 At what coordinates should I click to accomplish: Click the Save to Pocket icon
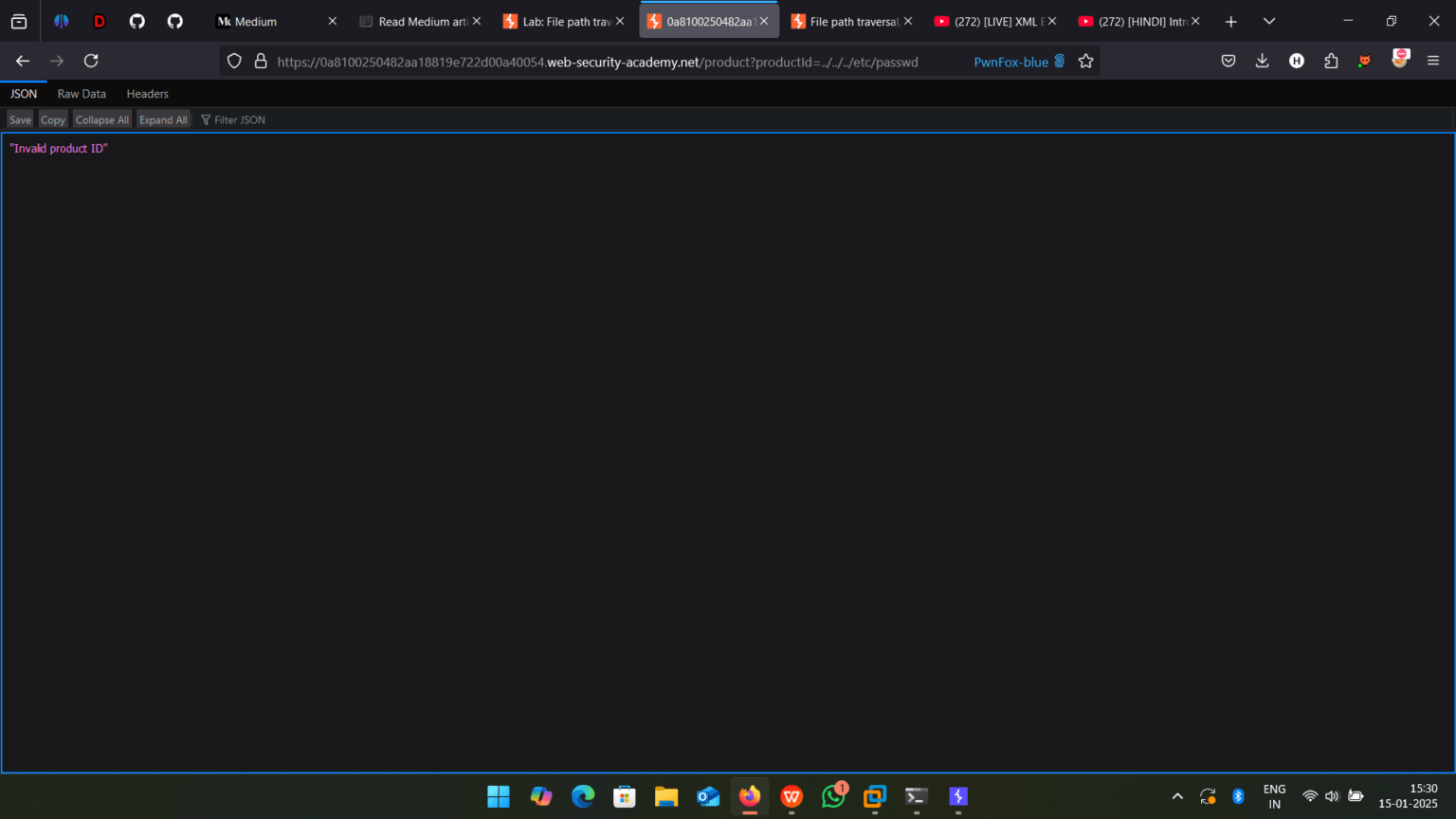[1228, 61]
